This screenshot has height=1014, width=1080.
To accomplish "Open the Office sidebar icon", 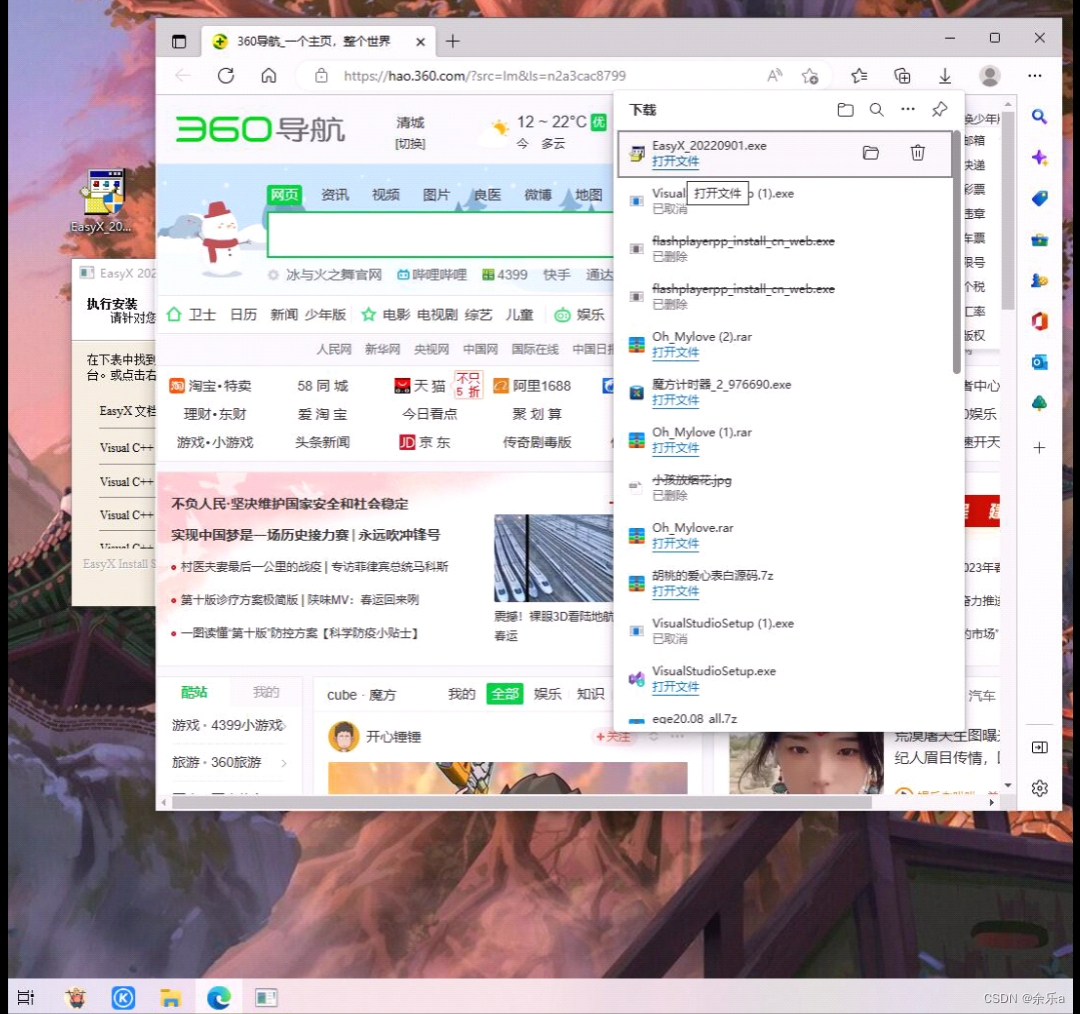I will tap(1039, 321).
